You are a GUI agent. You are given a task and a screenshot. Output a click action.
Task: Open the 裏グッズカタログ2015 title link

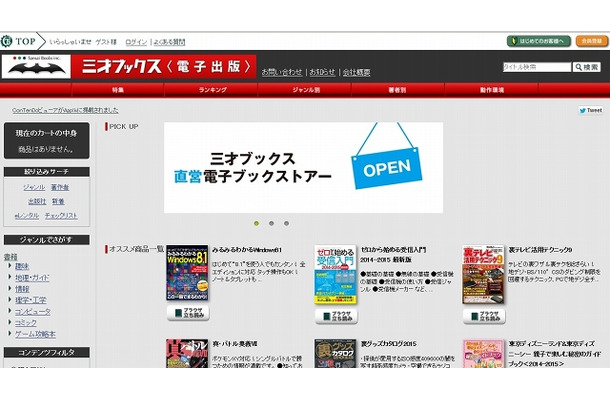click(388, 344)
